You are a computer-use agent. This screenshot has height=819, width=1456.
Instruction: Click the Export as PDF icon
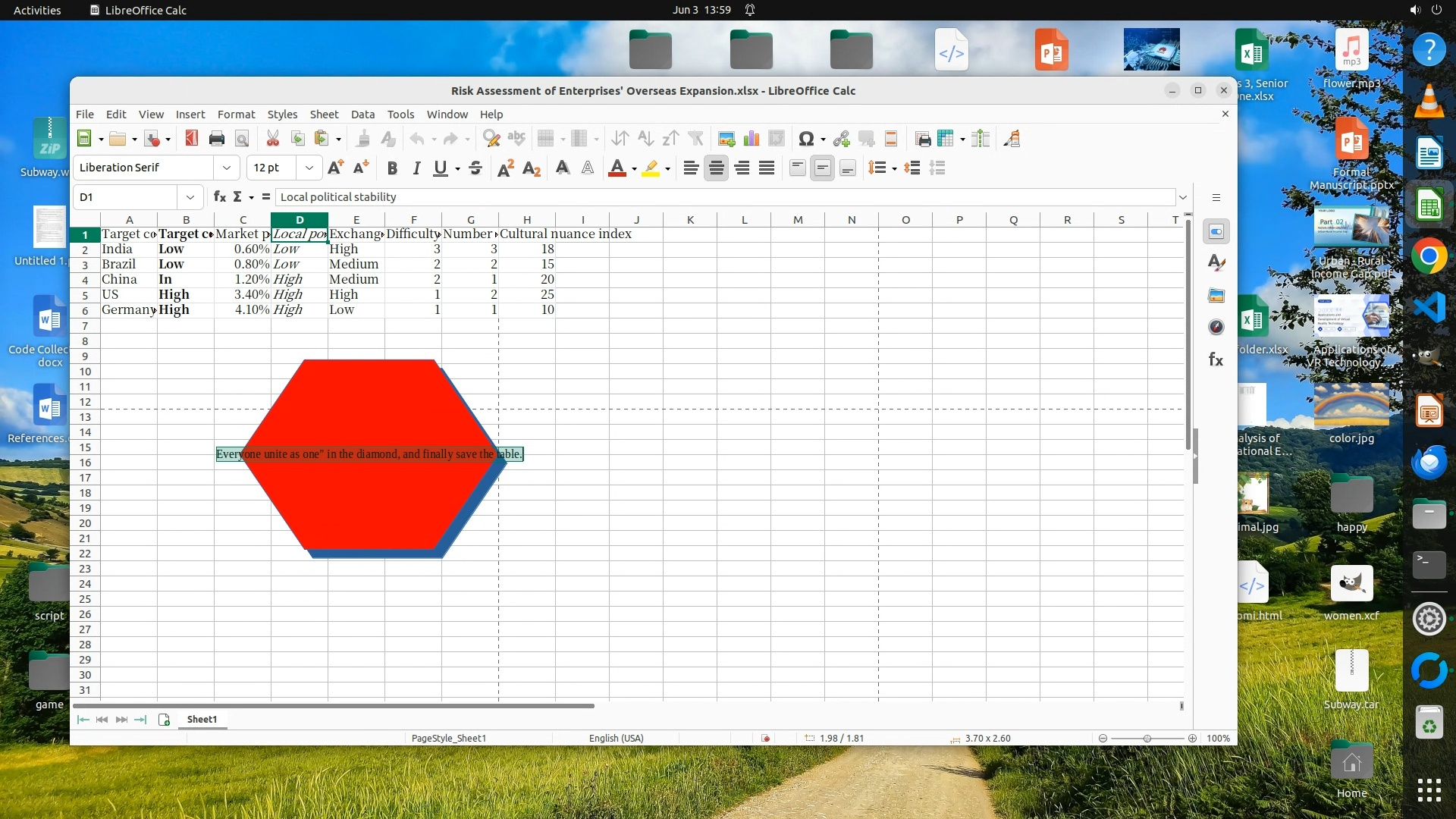point(191,138)
